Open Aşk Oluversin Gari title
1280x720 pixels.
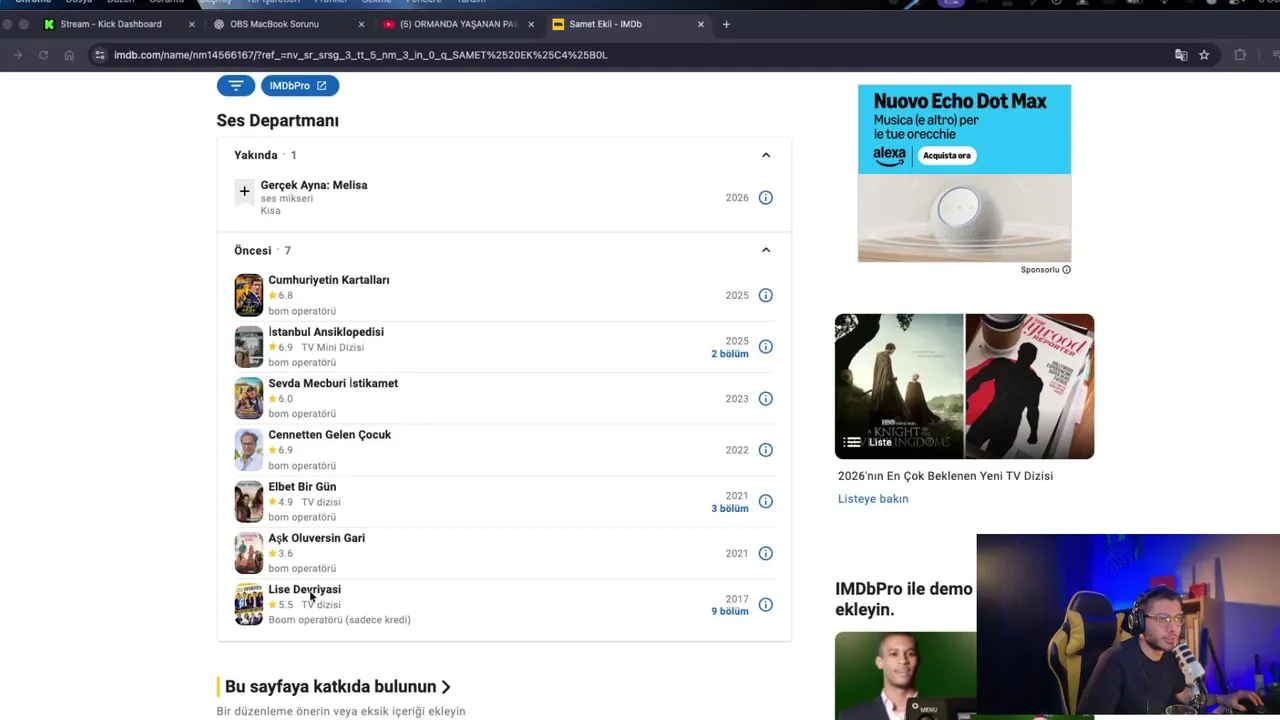pos(317,538)
